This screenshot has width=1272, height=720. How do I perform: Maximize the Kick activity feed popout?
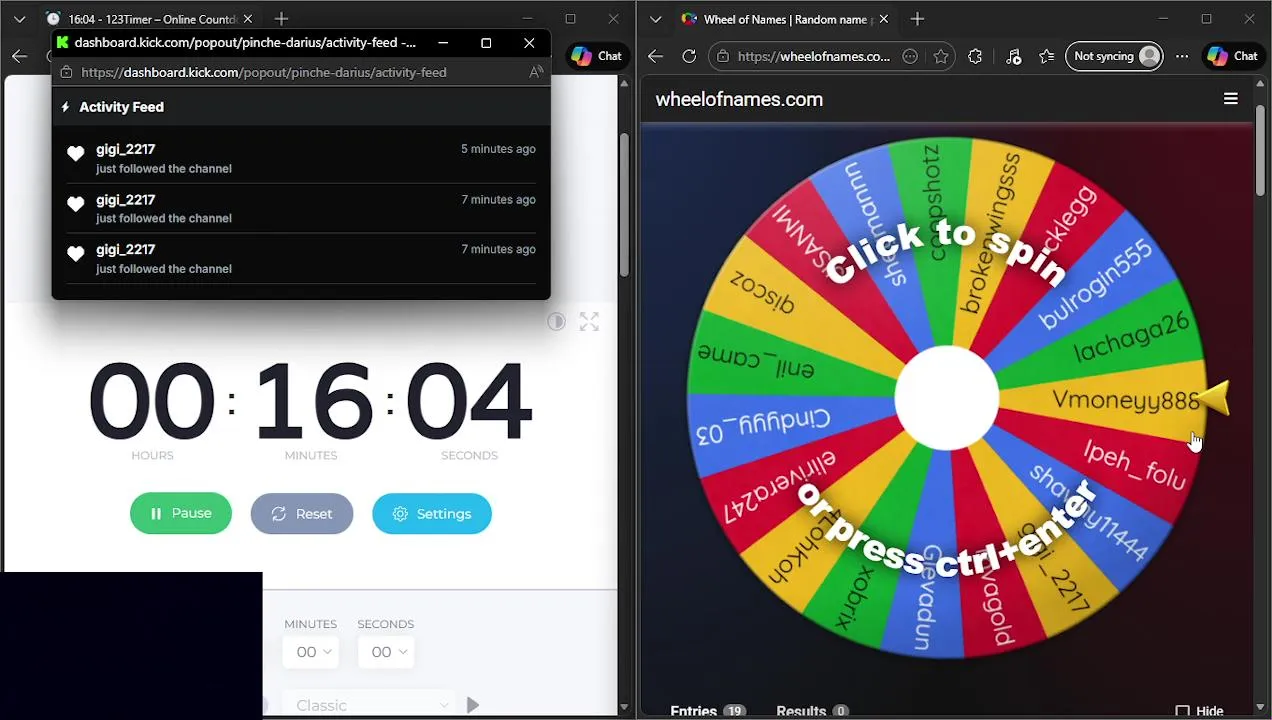click(x=486, y=43)
